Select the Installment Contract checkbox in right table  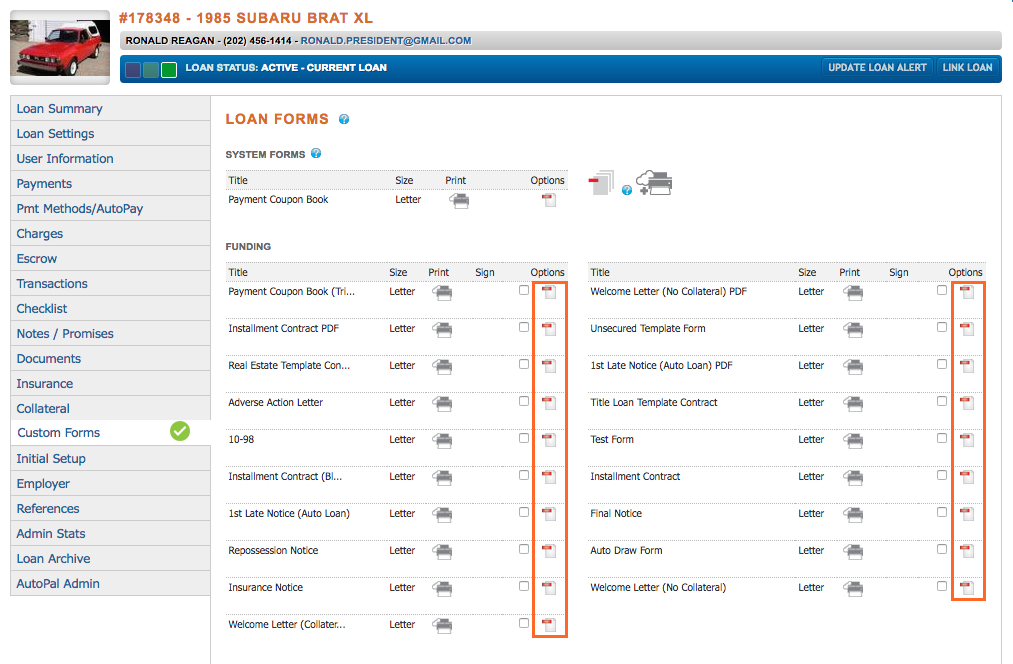pos(942,475)
